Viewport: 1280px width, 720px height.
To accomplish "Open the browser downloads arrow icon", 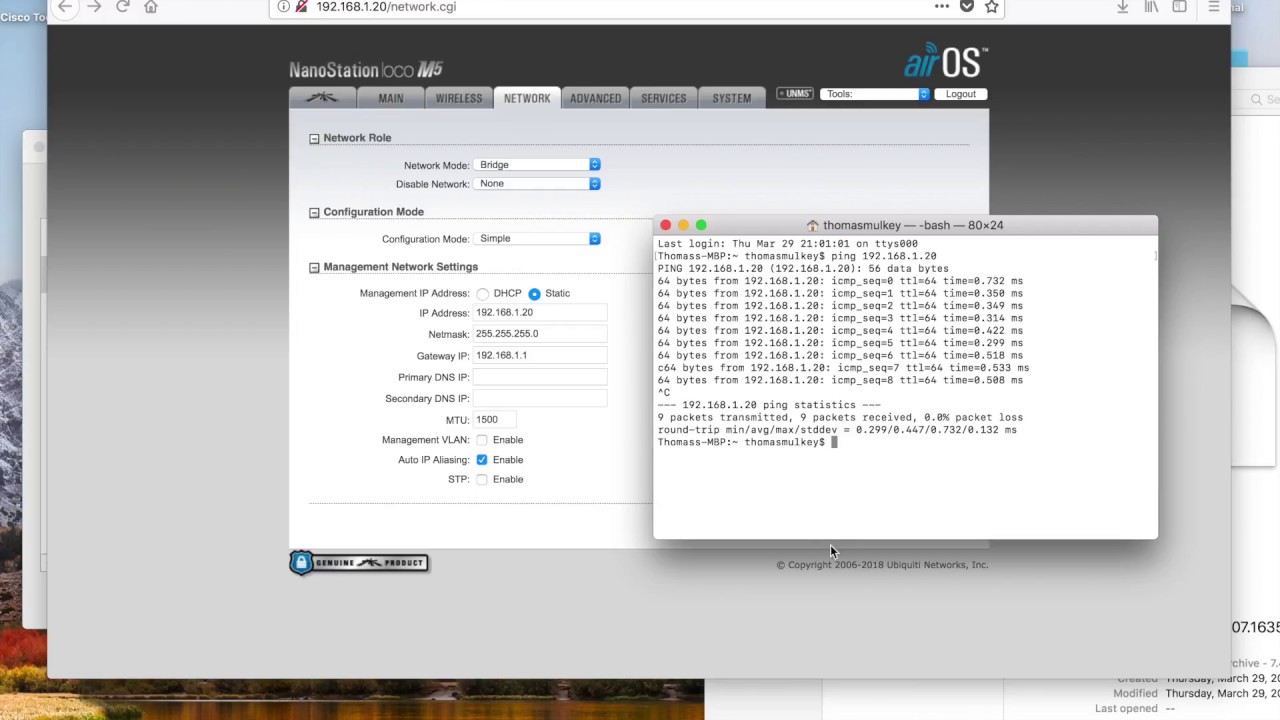I will click(1123, 6).
